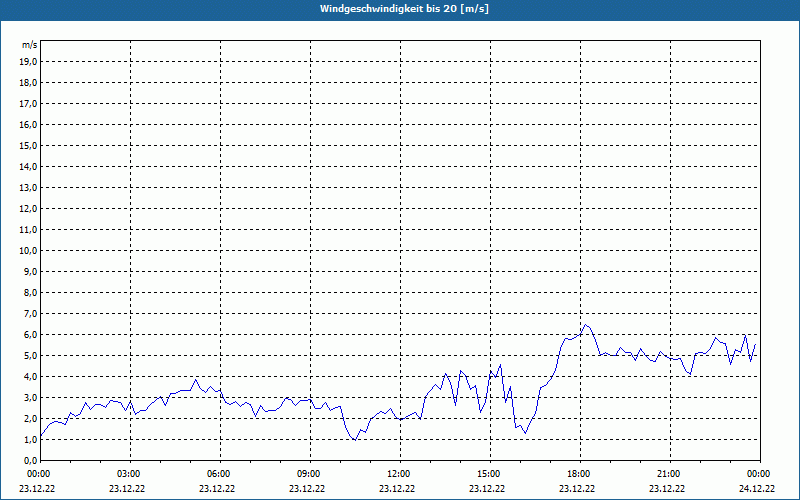The image size is (800, 500).
Task: Click the m/s unit label on axis
Action: (29, 45)
